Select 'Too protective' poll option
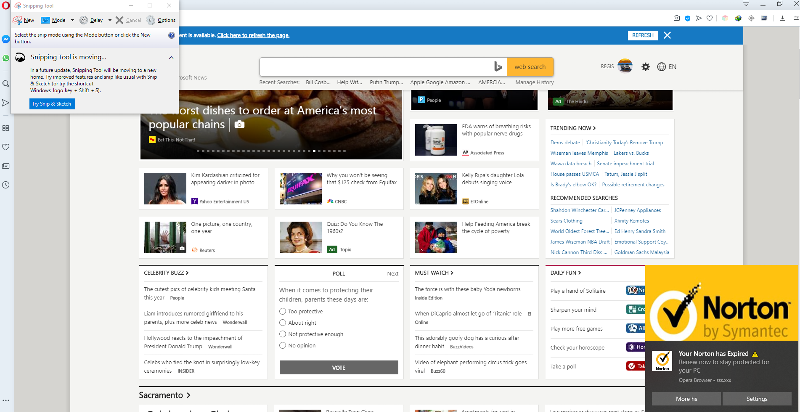800x412 pixels. (282, 311)
